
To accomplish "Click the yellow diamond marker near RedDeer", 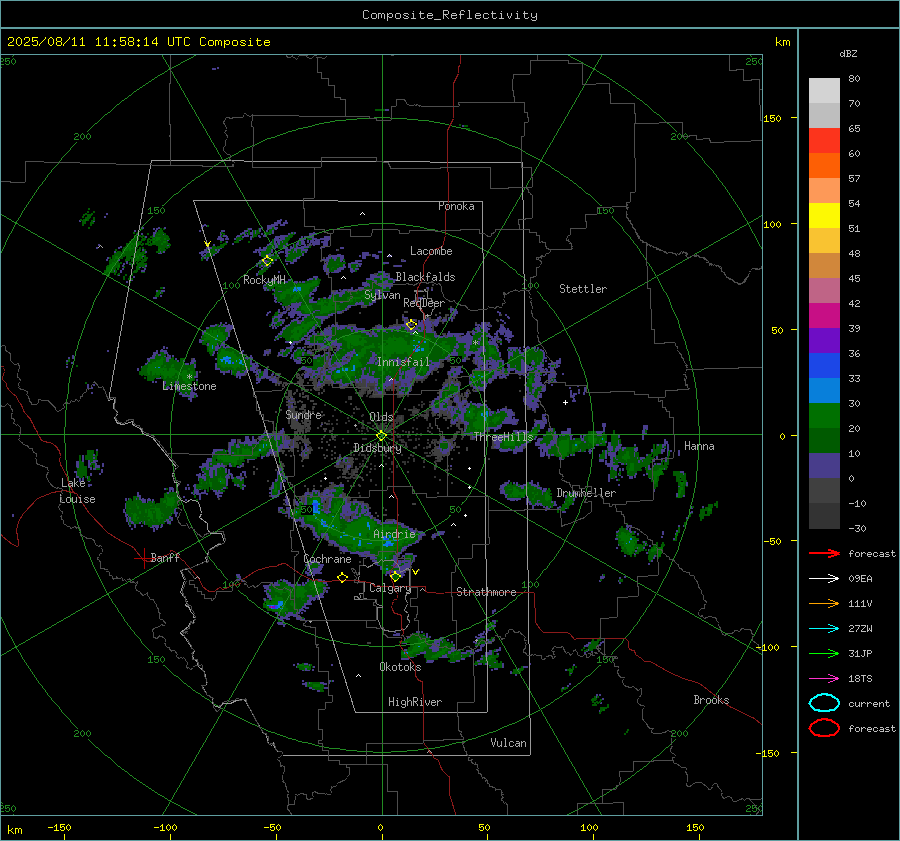I will pyautogui.click(x=411, y=325).
